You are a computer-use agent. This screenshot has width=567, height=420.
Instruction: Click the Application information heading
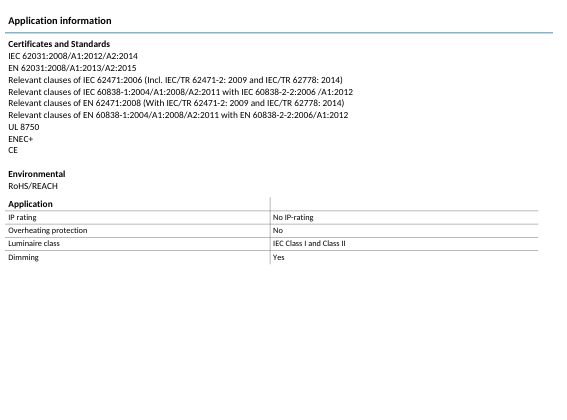[x=60, y=21]
